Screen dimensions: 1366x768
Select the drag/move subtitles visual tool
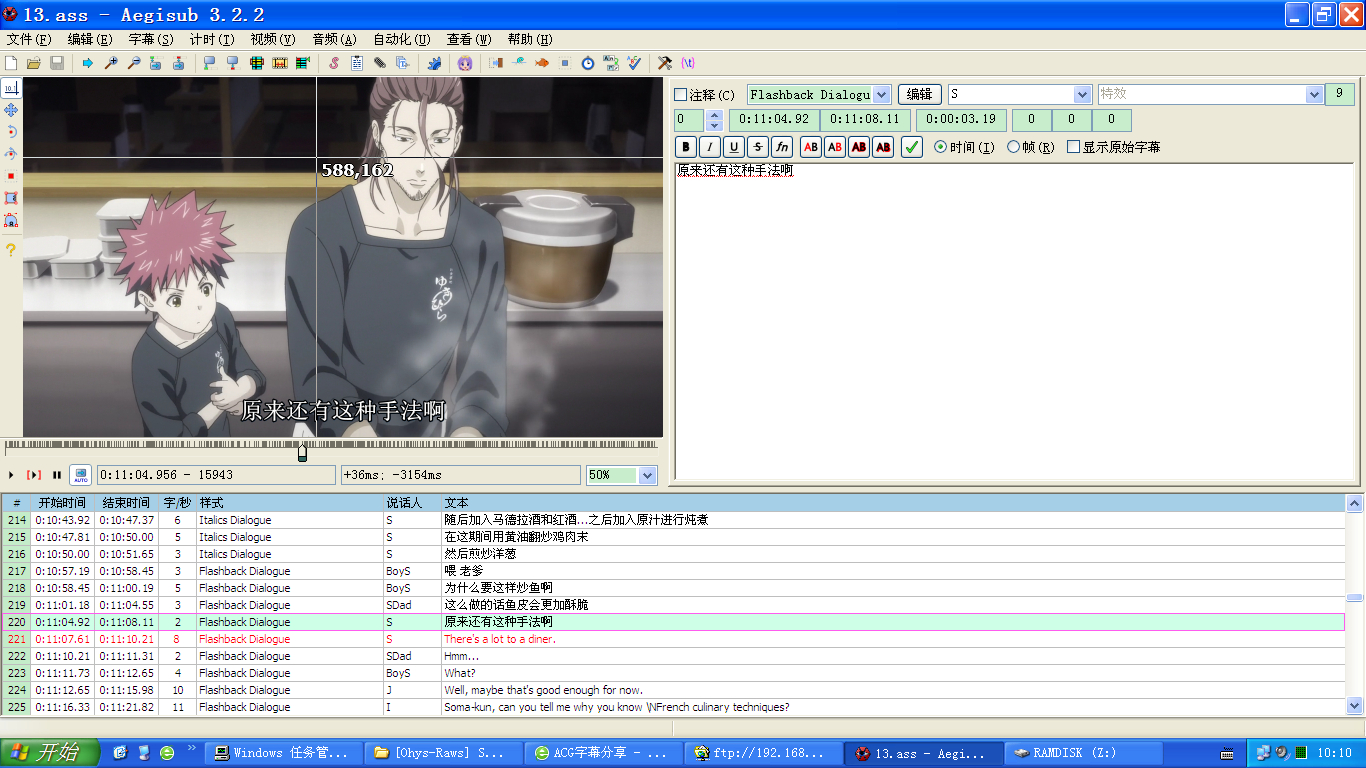11,110
